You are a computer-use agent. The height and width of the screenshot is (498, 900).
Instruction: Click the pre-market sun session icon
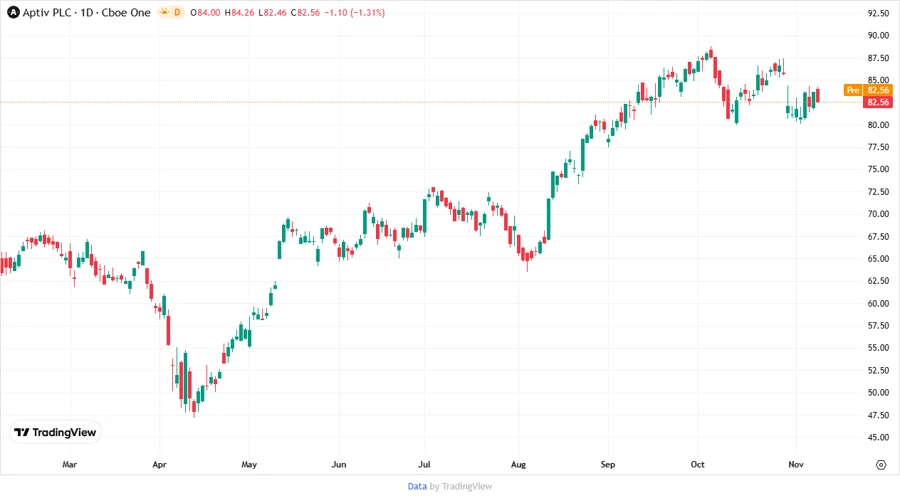coord(164,12)
